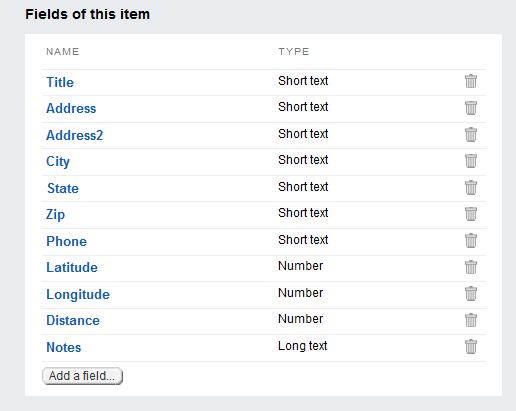Screen dimensions: 516x411
Task: Click the trash icon for Notes field
Action: tap(471, 346)
